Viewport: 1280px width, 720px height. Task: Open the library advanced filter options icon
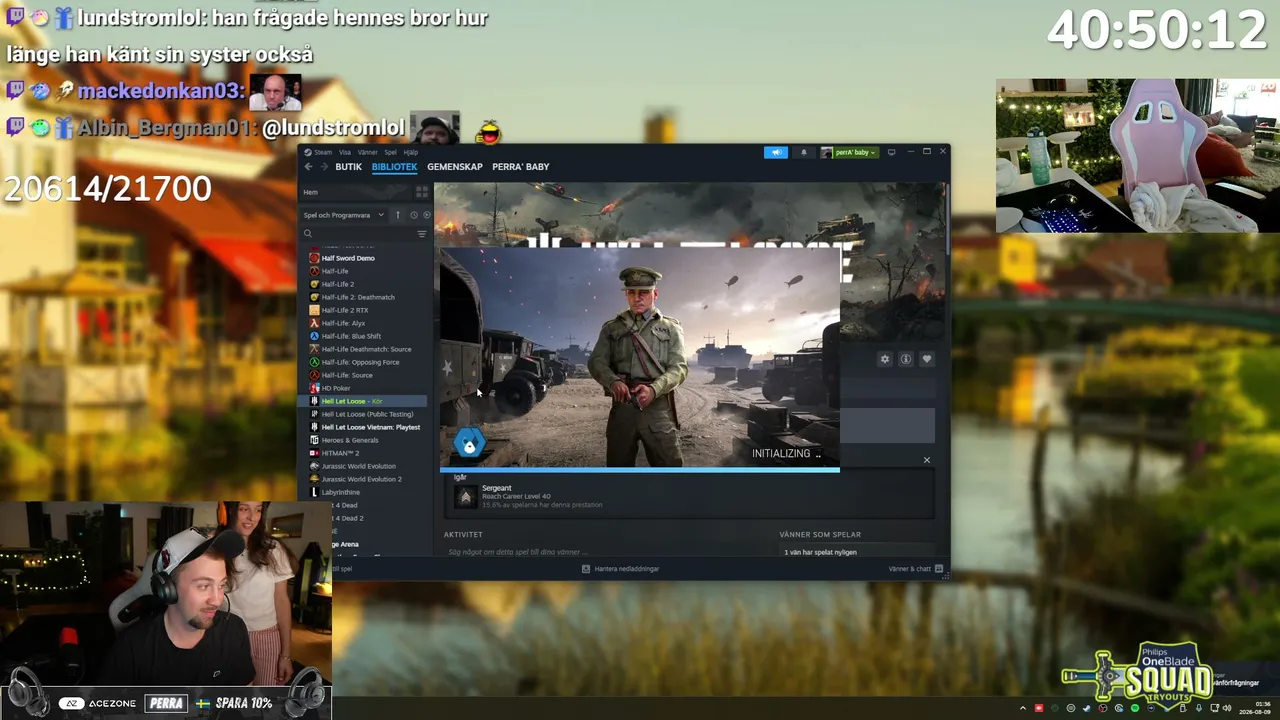422,234
